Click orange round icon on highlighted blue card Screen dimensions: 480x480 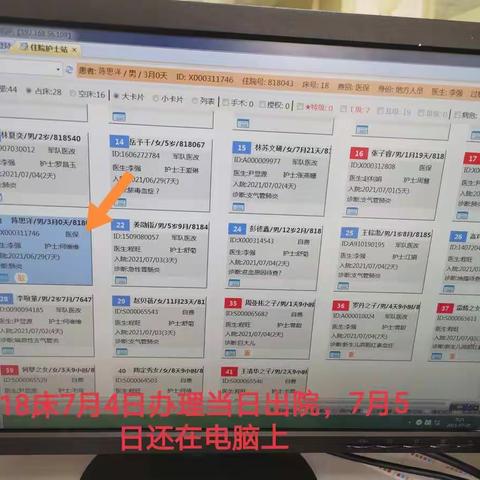[21, 277]
